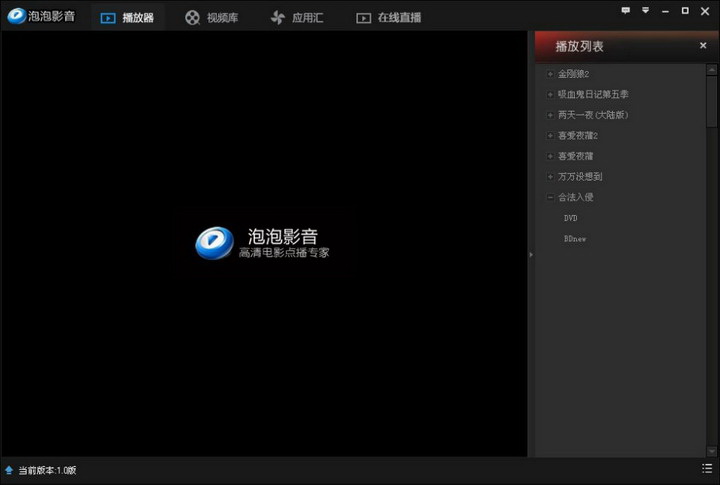Screen dimensions: 720x485
Task: Open the 视频库 tab
Action: coord(212,18)
